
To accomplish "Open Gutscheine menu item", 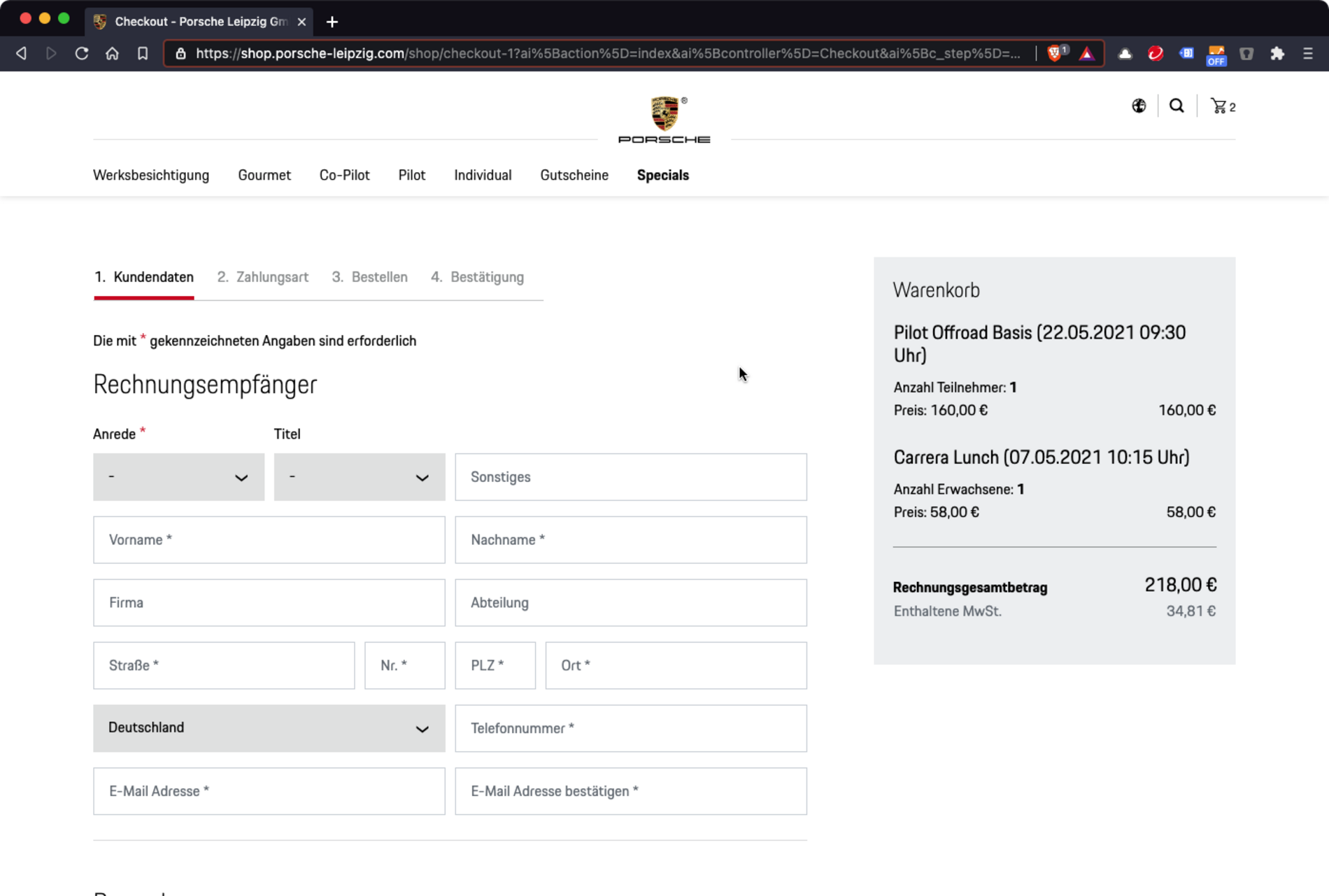I will click(x=574, y=175).
